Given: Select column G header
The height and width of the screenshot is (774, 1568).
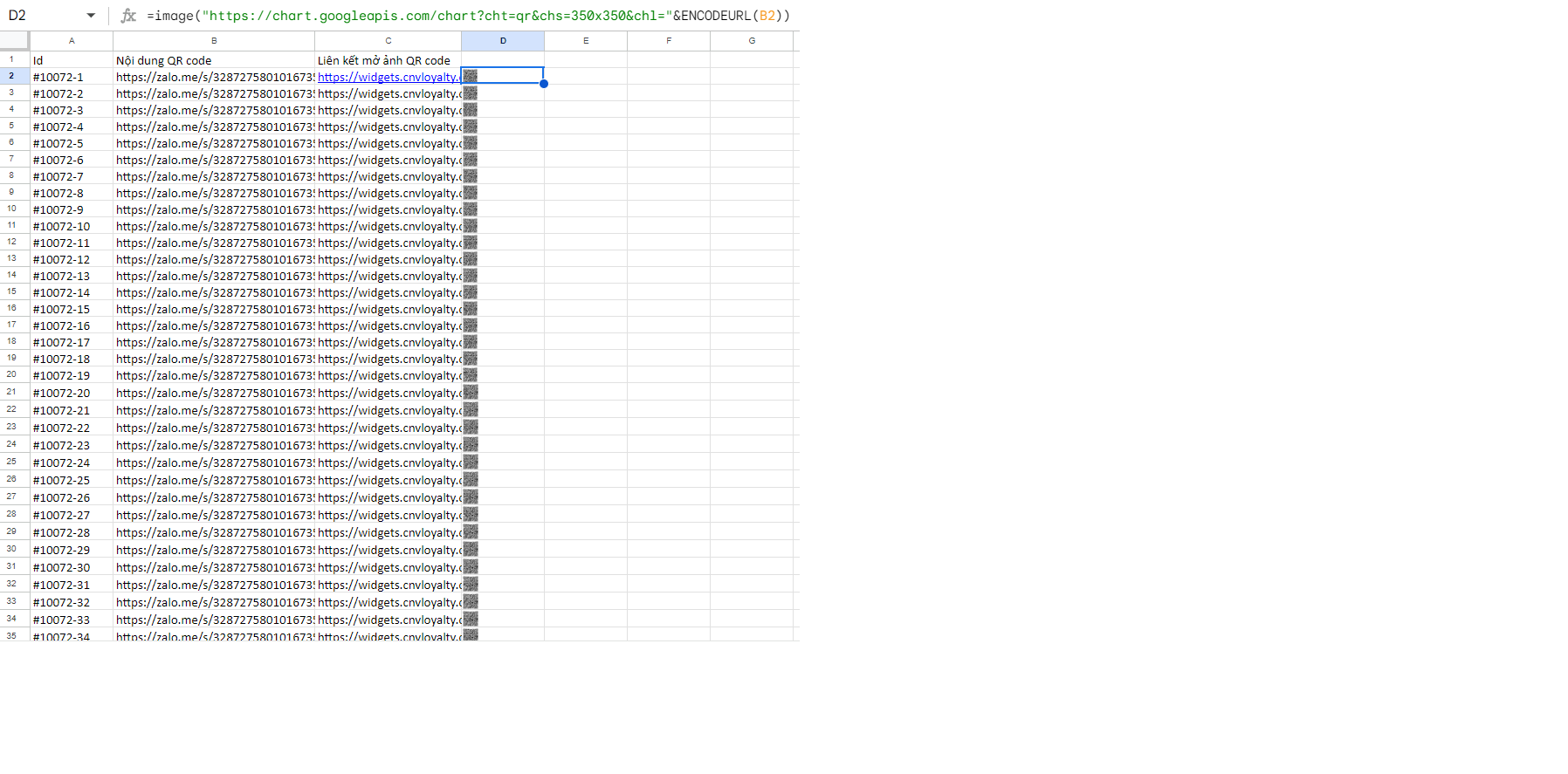Looking at the screenshot, I should click(752, 41).
